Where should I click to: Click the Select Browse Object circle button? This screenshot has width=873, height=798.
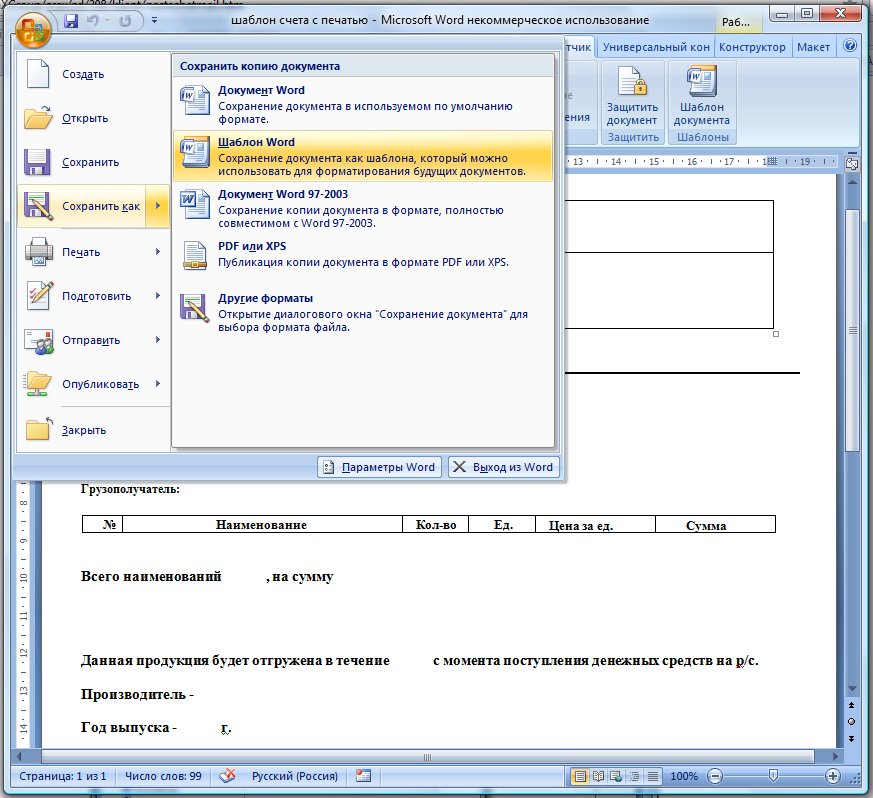[852, 722]
